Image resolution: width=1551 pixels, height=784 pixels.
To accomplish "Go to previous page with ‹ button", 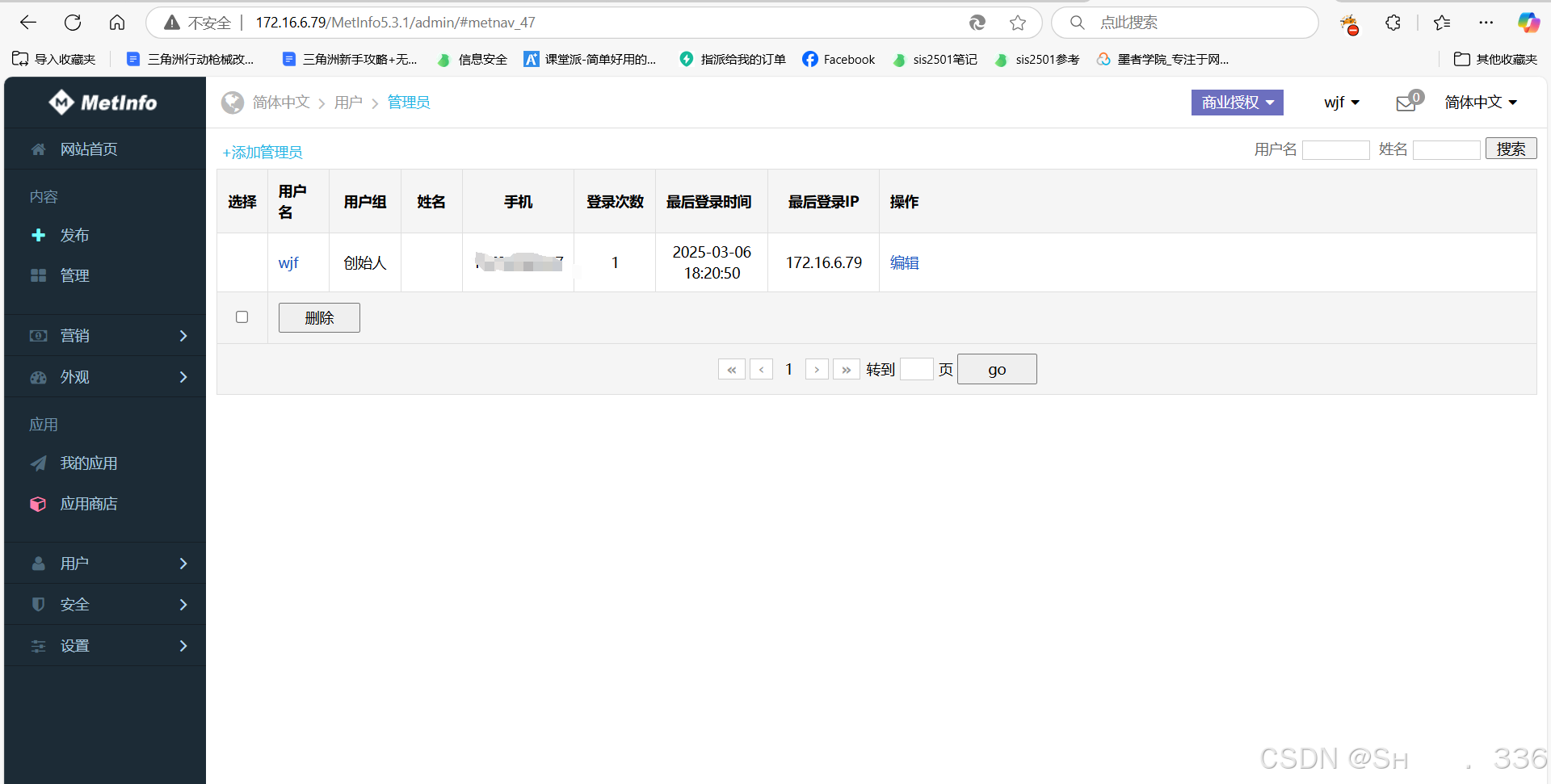I will (x=761, y=369).
